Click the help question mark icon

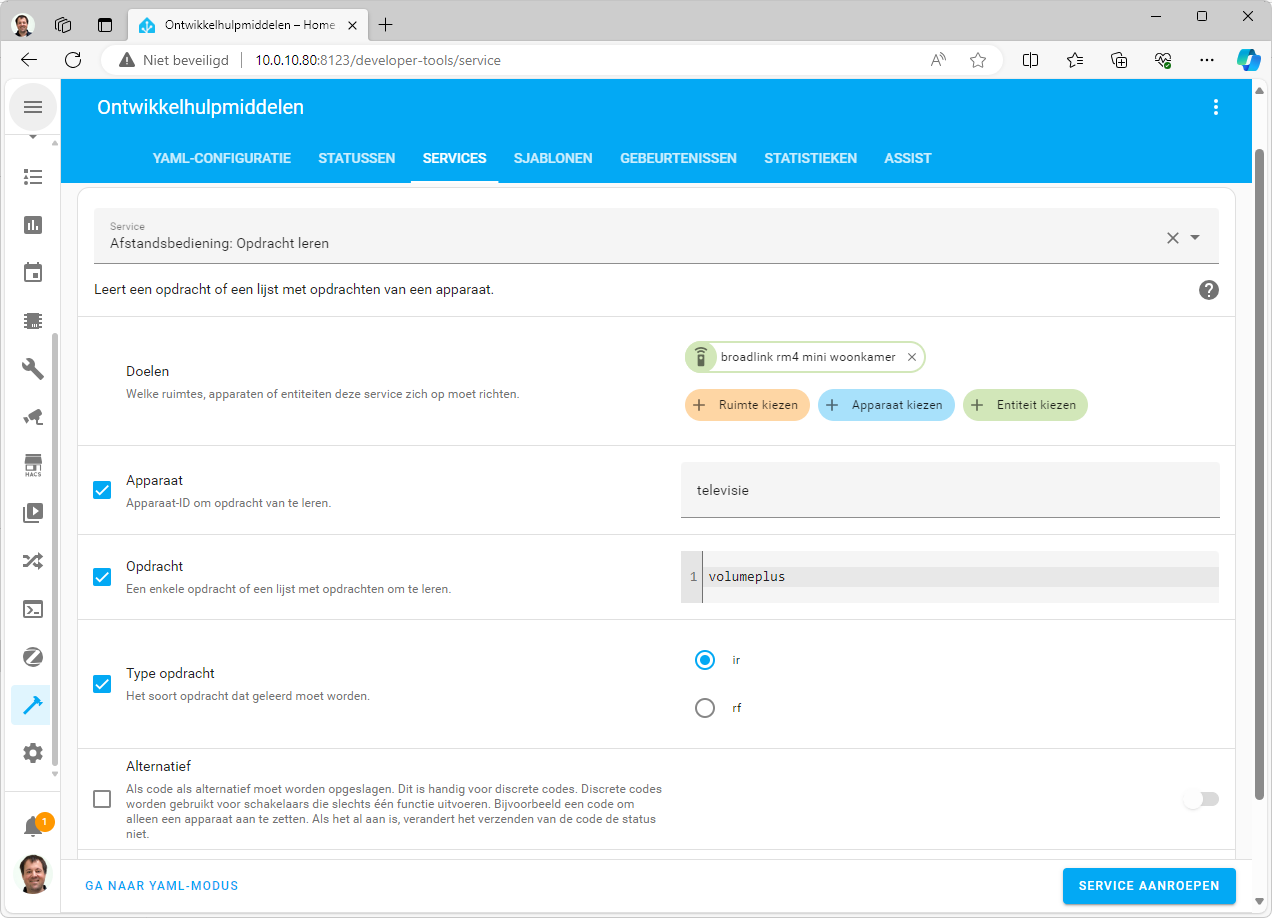(x=1208, y=290)
